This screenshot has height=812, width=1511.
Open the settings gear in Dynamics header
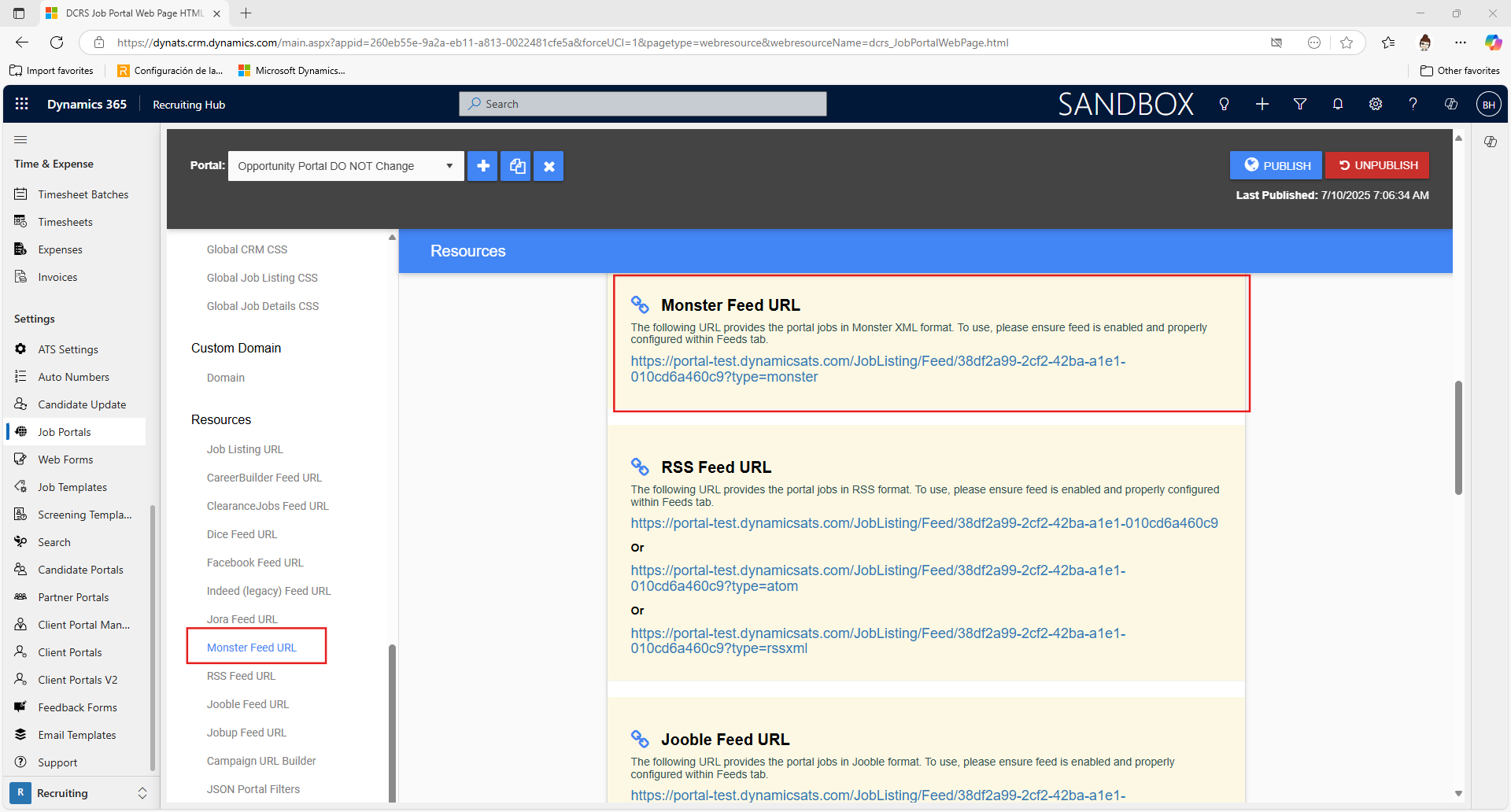[1376, 104]
